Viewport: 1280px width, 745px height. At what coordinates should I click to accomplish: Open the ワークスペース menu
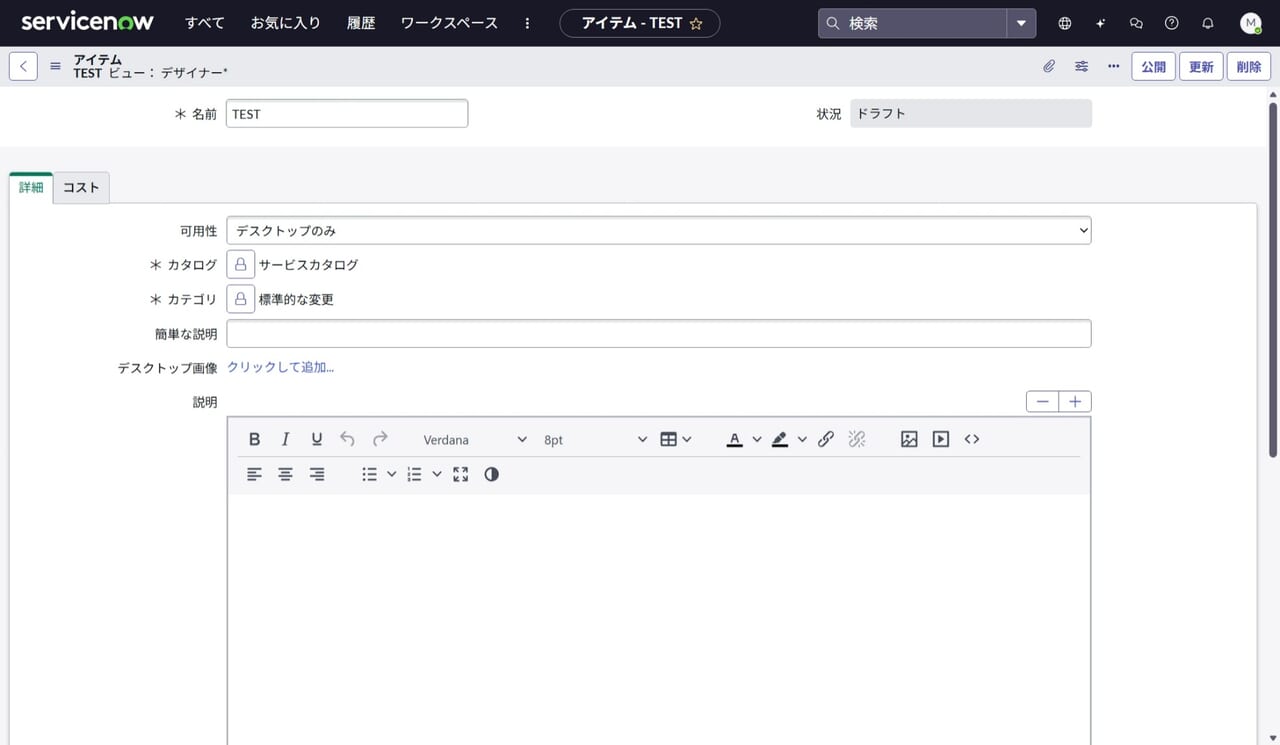click(x=449, y=23)
